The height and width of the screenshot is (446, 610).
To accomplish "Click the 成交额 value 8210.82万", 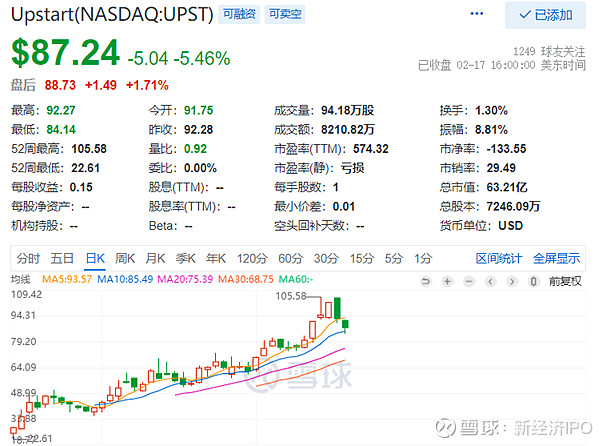I will click(x=348, y=130).
